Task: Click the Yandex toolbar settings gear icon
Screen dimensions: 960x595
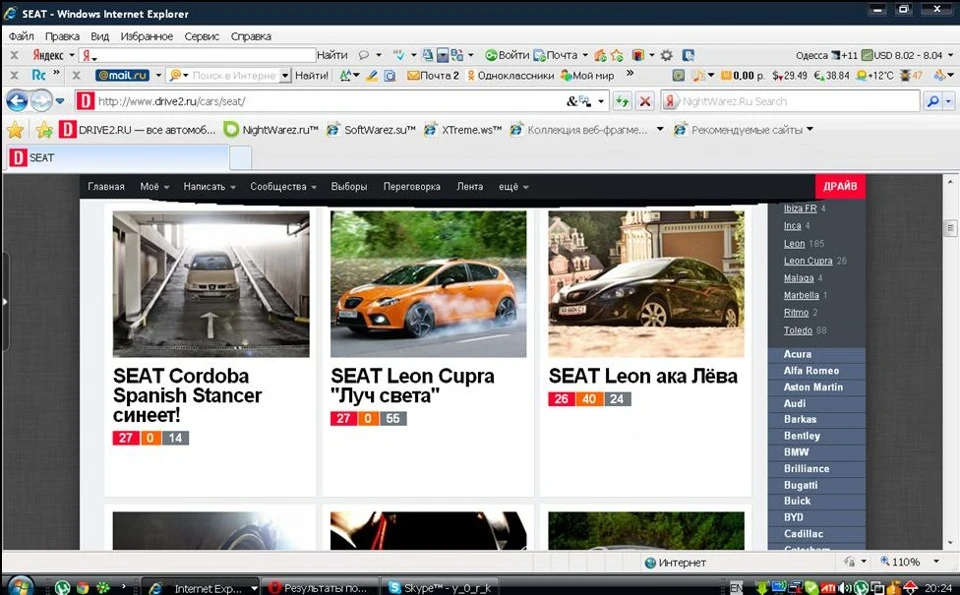Action: tap(667, 55)
